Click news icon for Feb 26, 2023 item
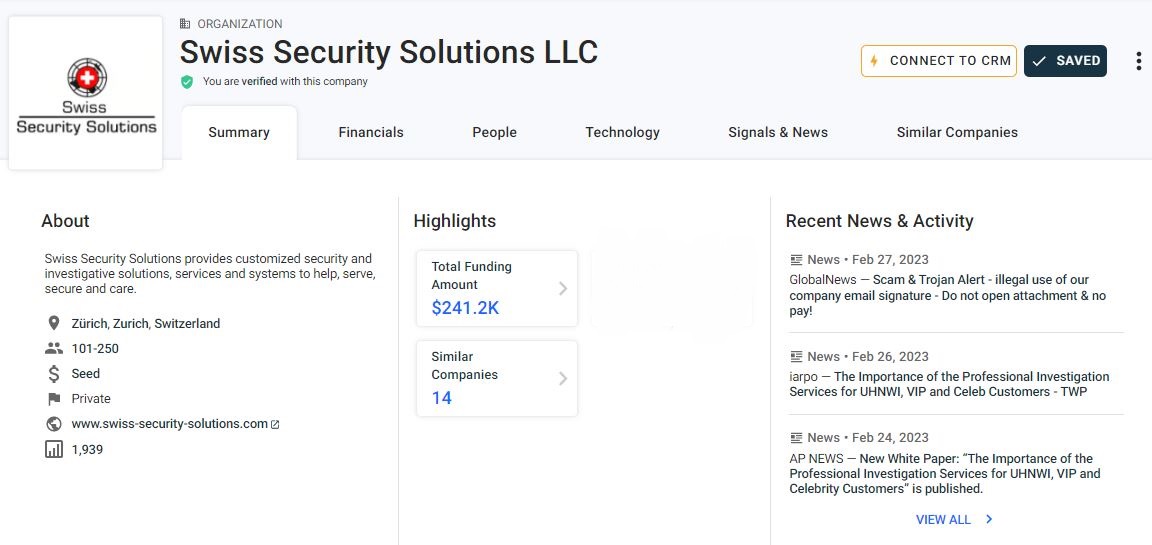This screenshot has width=1152, height=545. tap(796, 356)
